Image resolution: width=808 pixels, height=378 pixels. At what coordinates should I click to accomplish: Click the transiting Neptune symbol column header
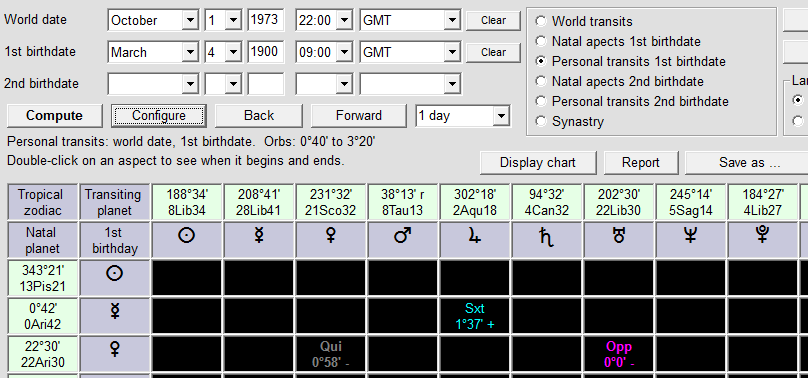click(x=692, y=240)
